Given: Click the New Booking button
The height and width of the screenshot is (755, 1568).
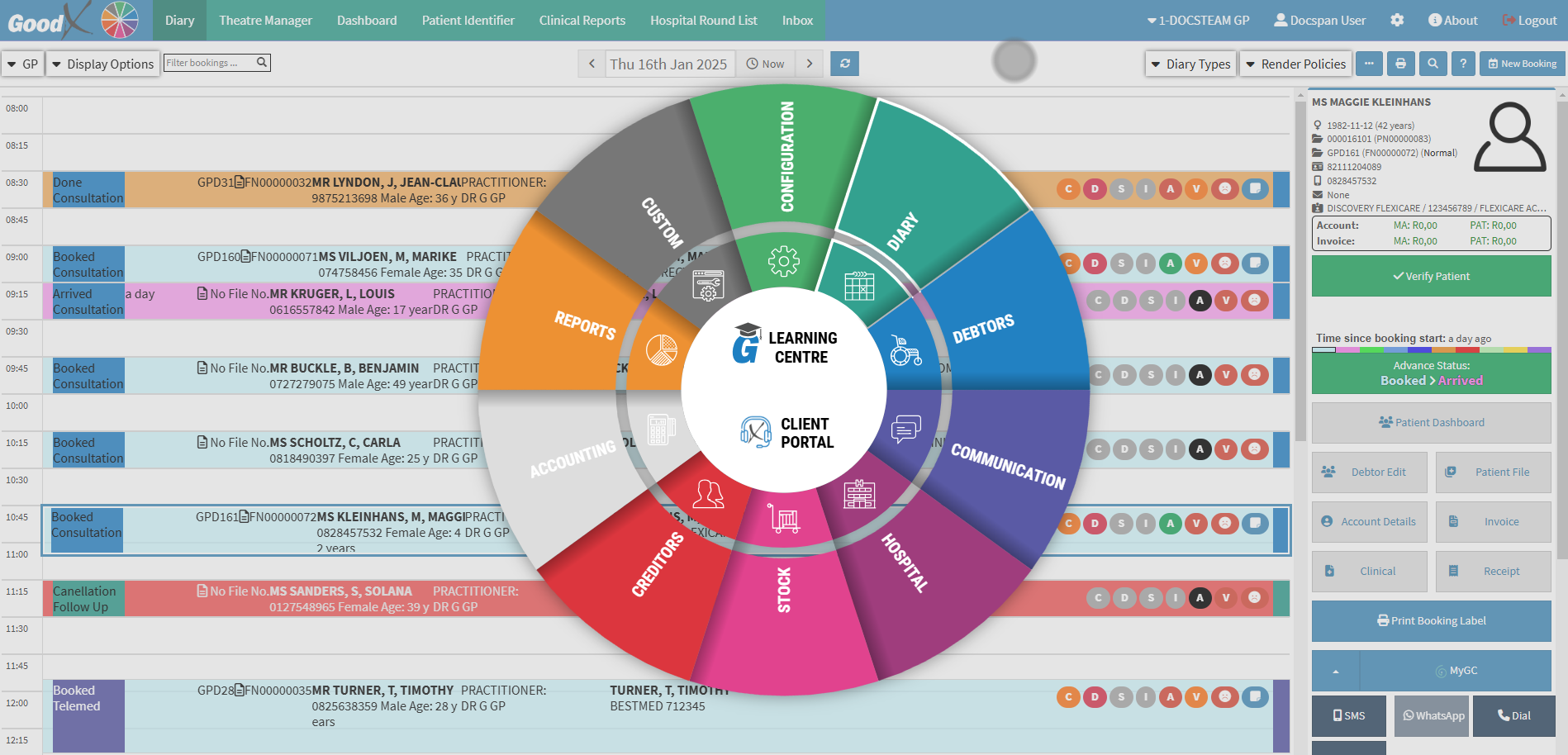Looking at the screenshot, I should pyautogui.click(x=1522, y=64).
